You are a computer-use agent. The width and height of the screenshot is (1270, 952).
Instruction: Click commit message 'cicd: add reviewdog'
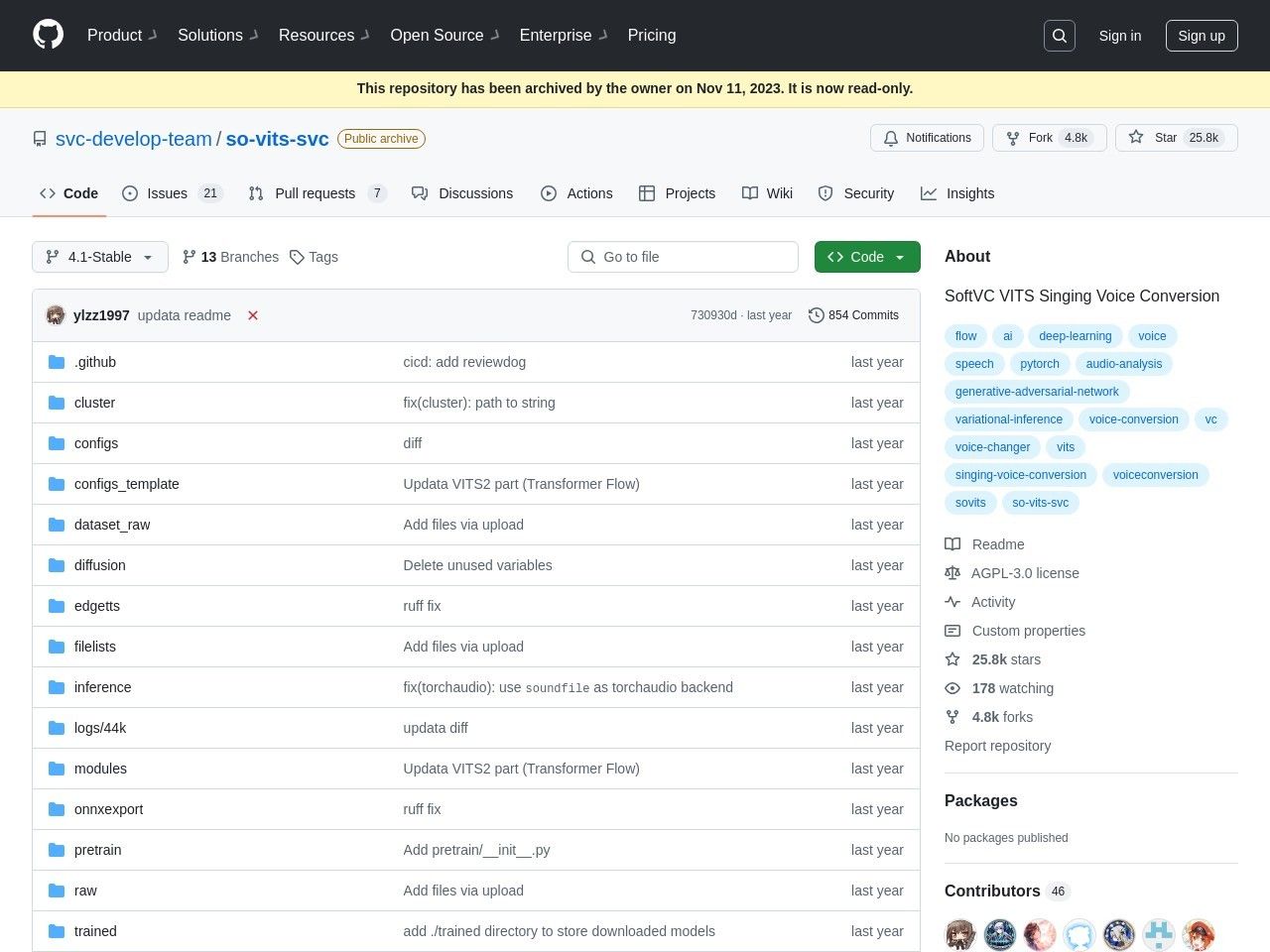[x=464, y=362]
